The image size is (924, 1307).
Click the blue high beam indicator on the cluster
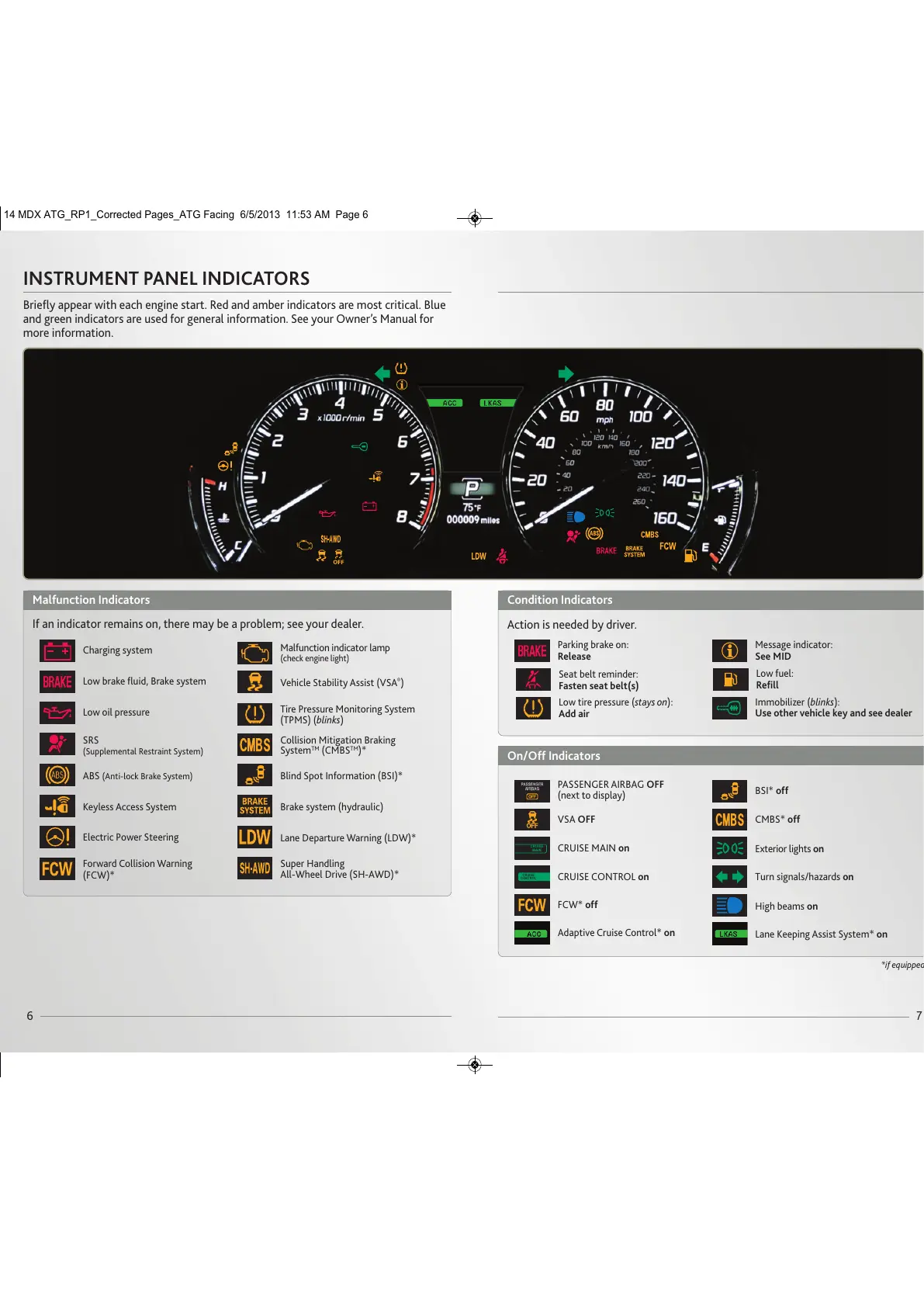click(x=576, y=517)
